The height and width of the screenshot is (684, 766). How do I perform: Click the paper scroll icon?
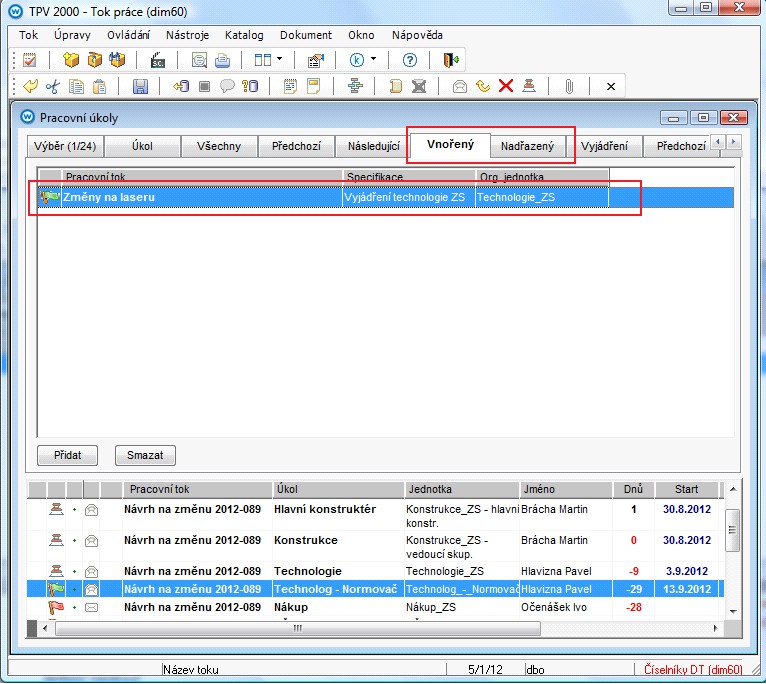pyautogui.click(x=396, y=87)
